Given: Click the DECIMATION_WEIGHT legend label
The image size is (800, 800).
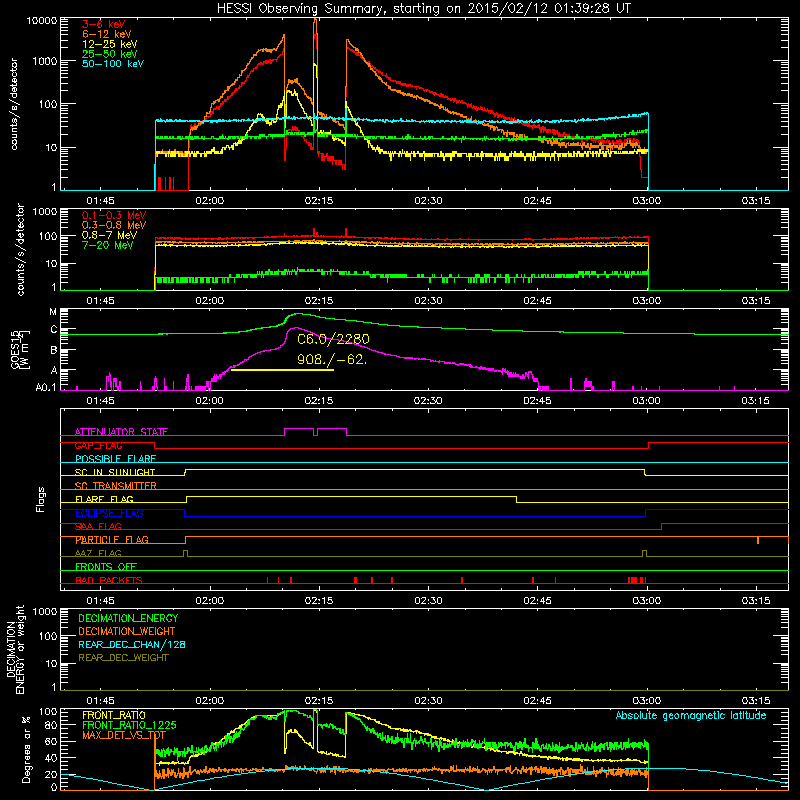Looking at the screenshot, I should pyautogui.click(x=127, y=631).
